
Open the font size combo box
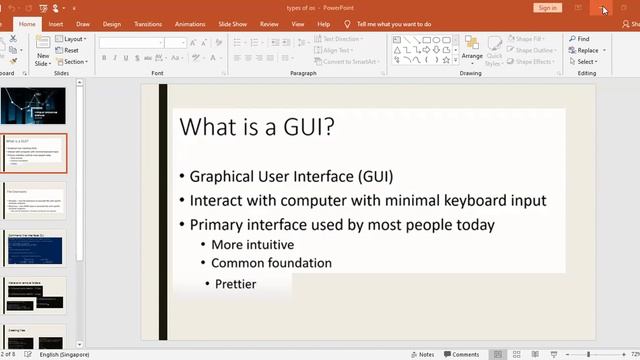pos(176,42)
